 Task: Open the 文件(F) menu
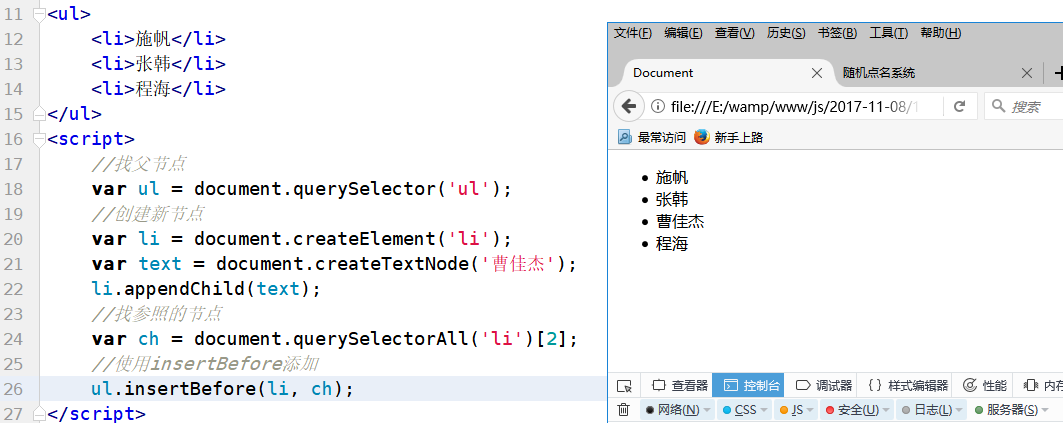pos(633,33)
